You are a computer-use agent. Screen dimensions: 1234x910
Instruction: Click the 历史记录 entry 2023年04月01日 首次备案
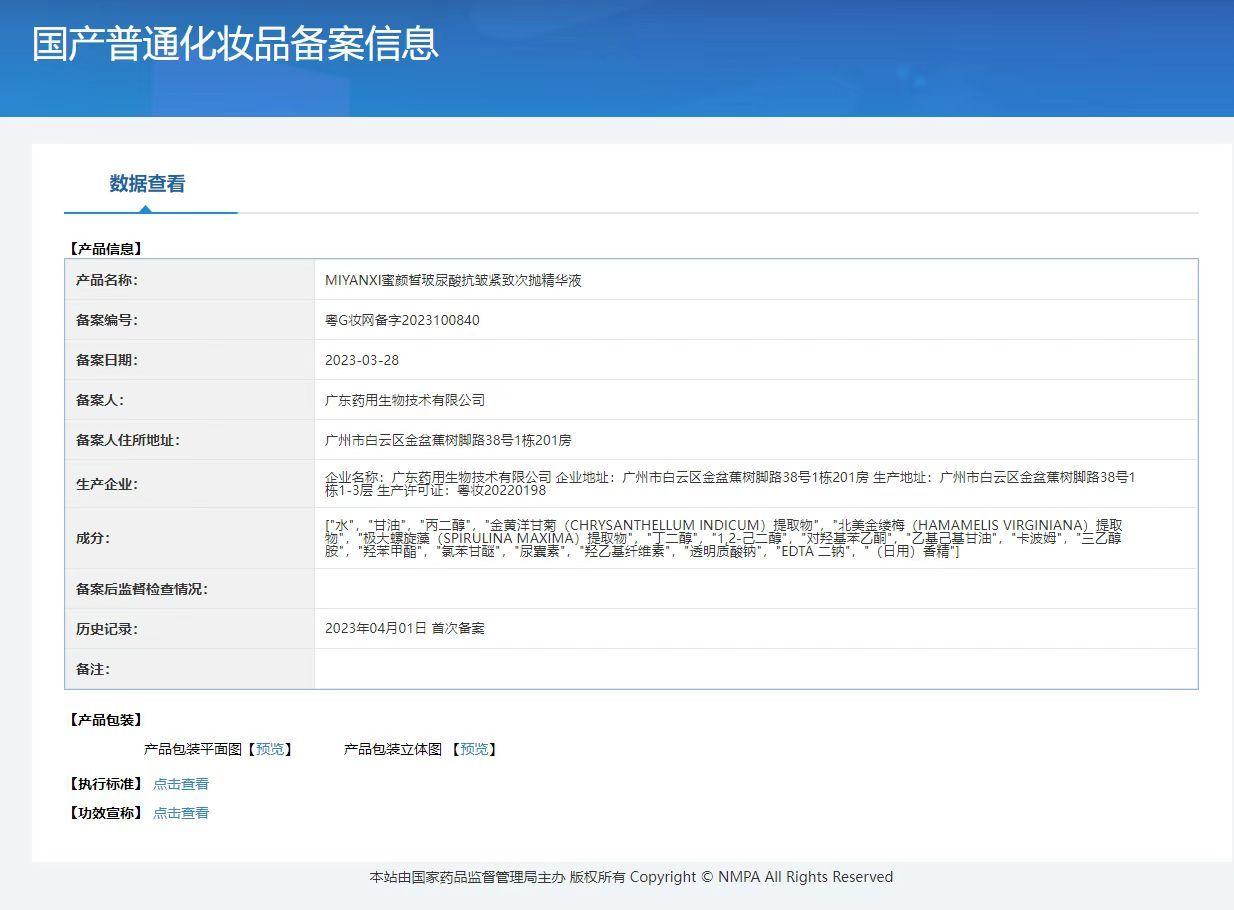405,629
